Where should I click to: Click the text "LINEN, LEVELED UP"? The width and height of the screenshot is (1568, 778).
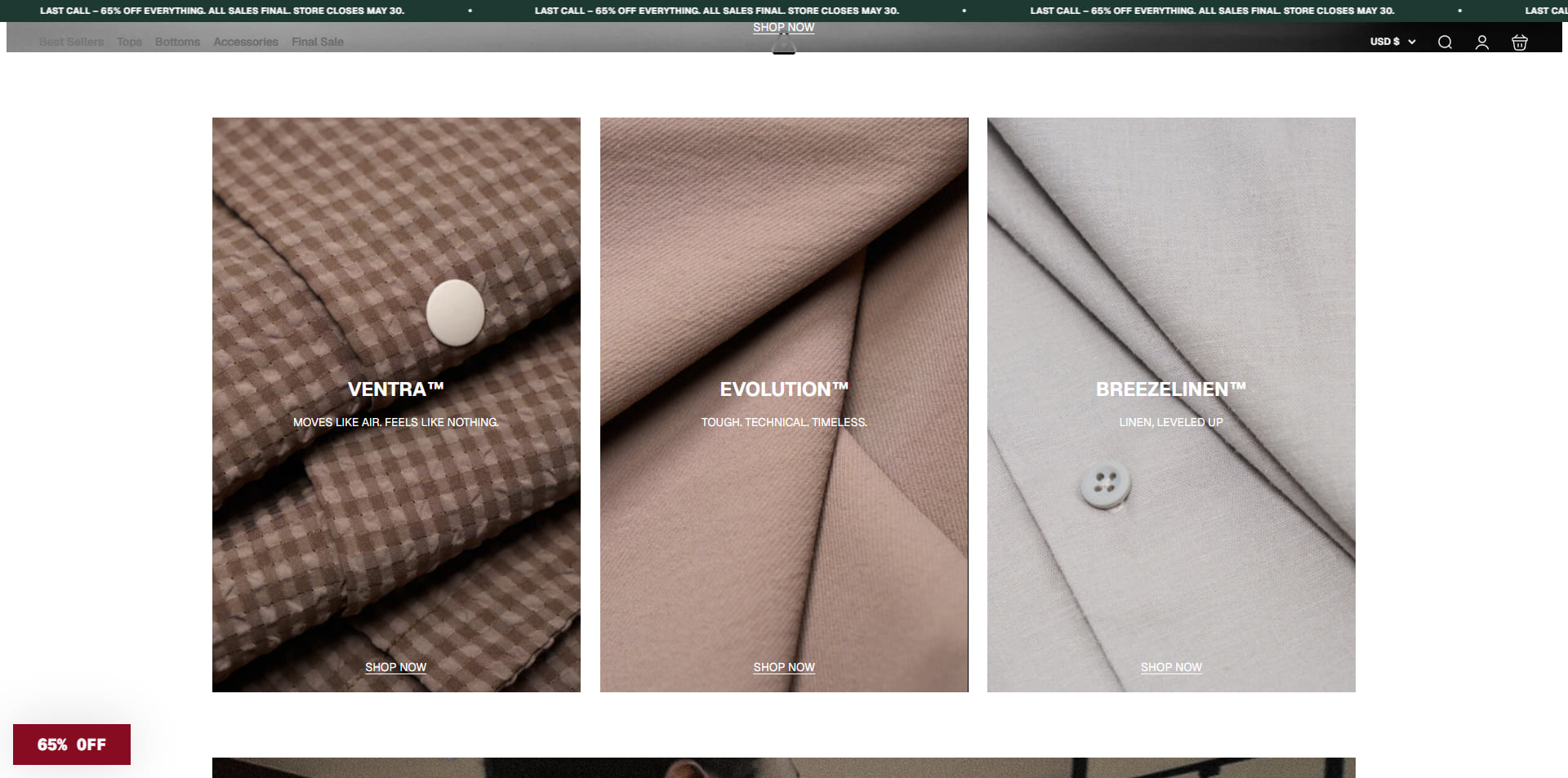[1171, 422]
